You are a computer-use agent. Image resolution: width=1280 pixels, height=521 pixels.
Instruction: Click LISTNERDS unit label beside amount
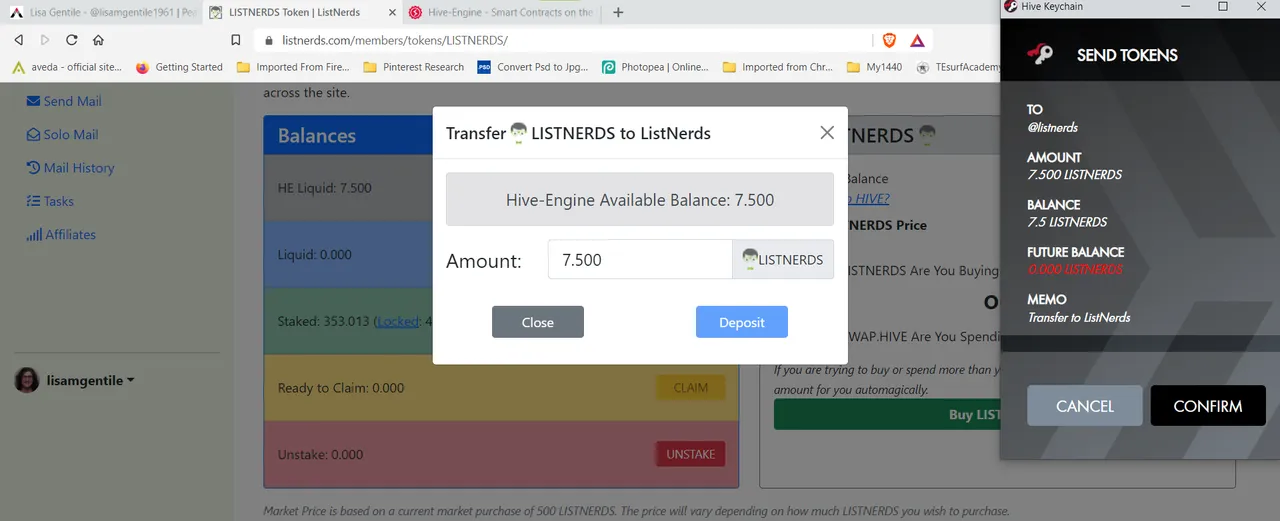click(x=783, y=260)
